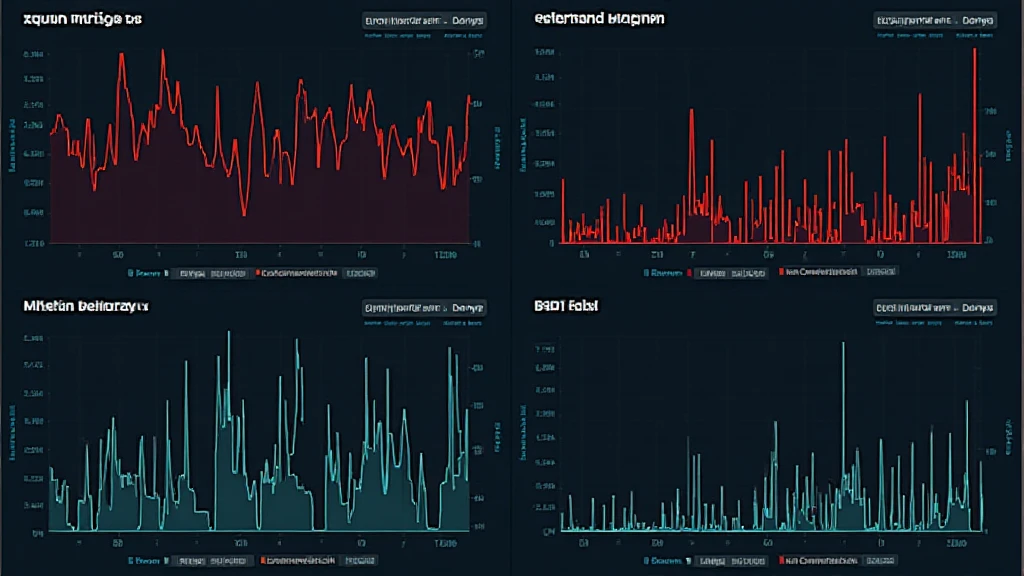1024x576 pixels.
Task: Click tallest red spike in top-right chart
Action: point(974,50)
